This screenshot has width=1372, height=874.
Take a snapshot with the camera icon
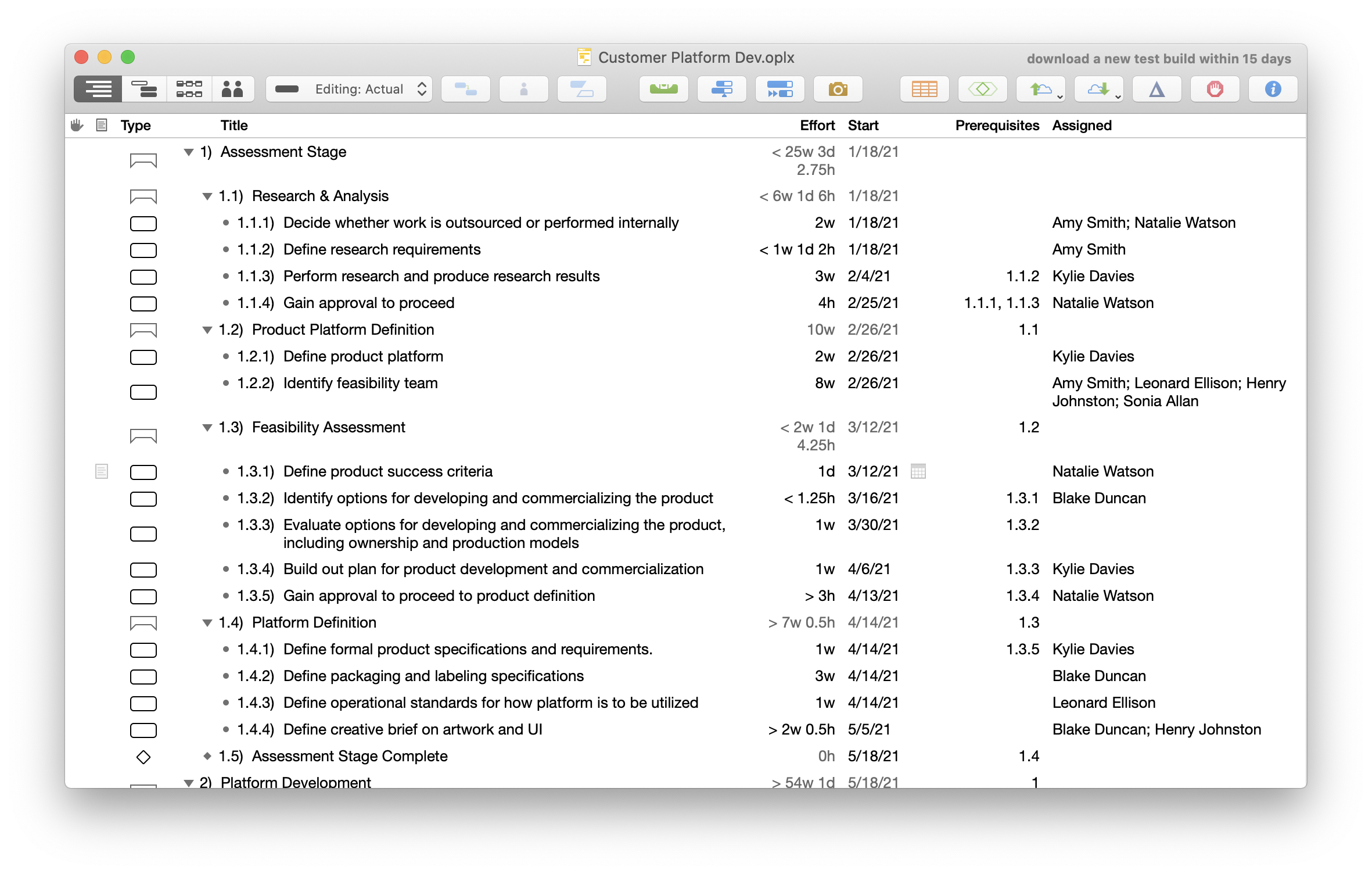coord(838,89)
